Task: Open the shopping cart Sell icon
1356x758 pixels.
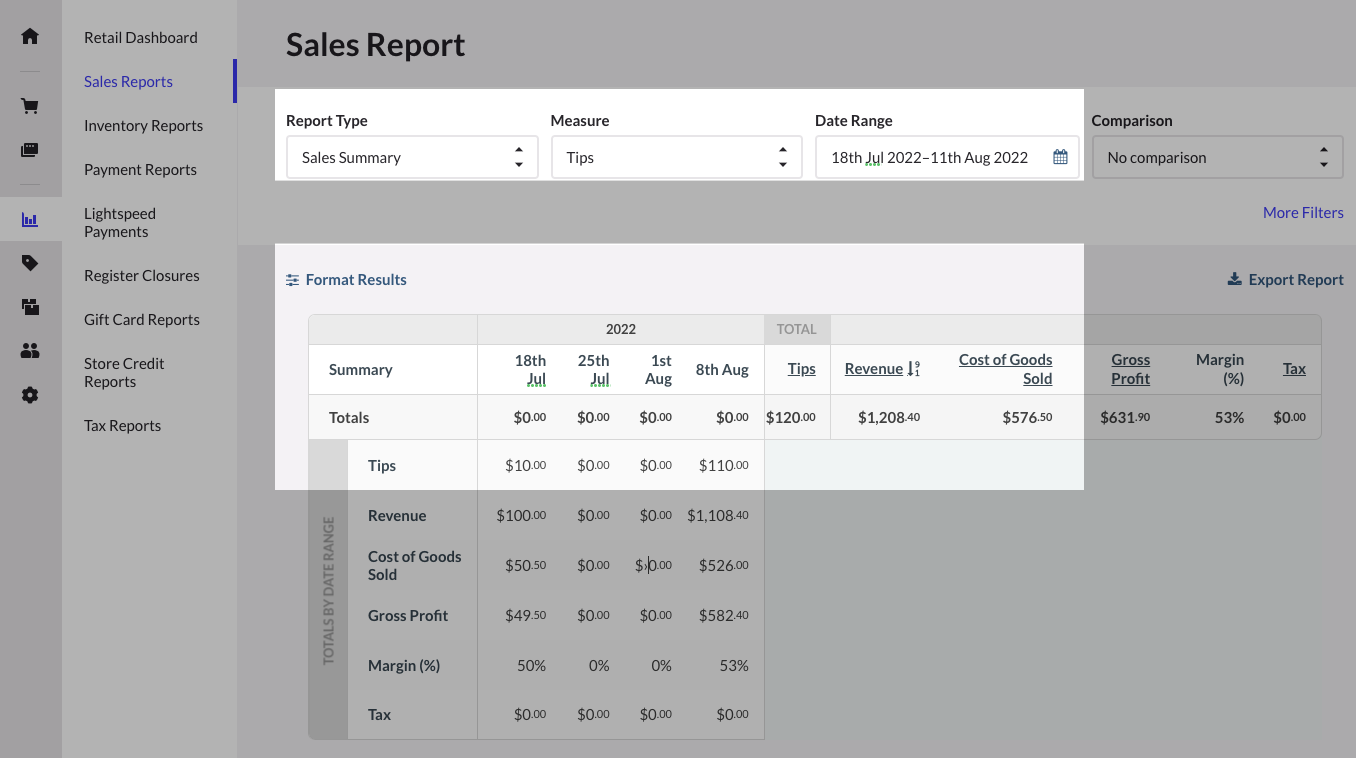Action: pyautogui.click(x=30, y=106)
